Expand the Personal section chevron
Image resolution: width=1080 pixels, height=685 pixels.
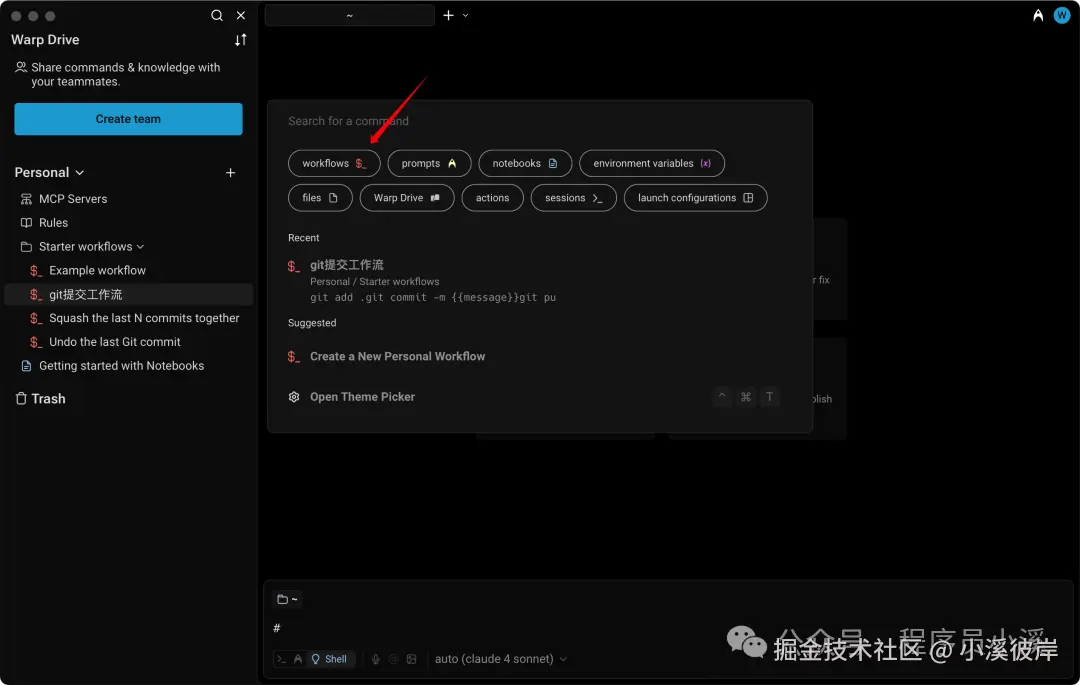[x=80, y=173]
